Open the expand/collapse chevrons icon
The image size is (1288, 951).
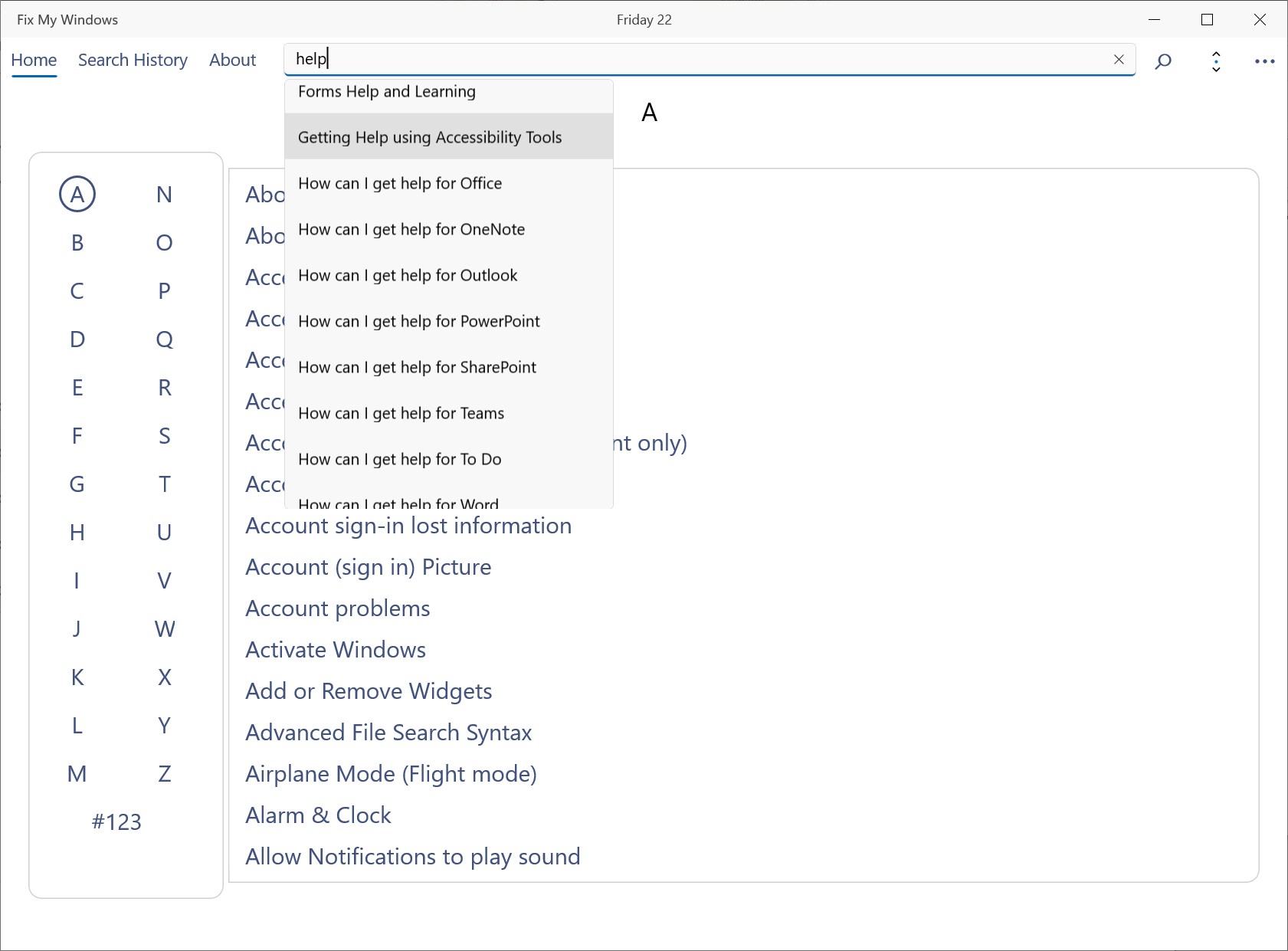click(1216, 61)
